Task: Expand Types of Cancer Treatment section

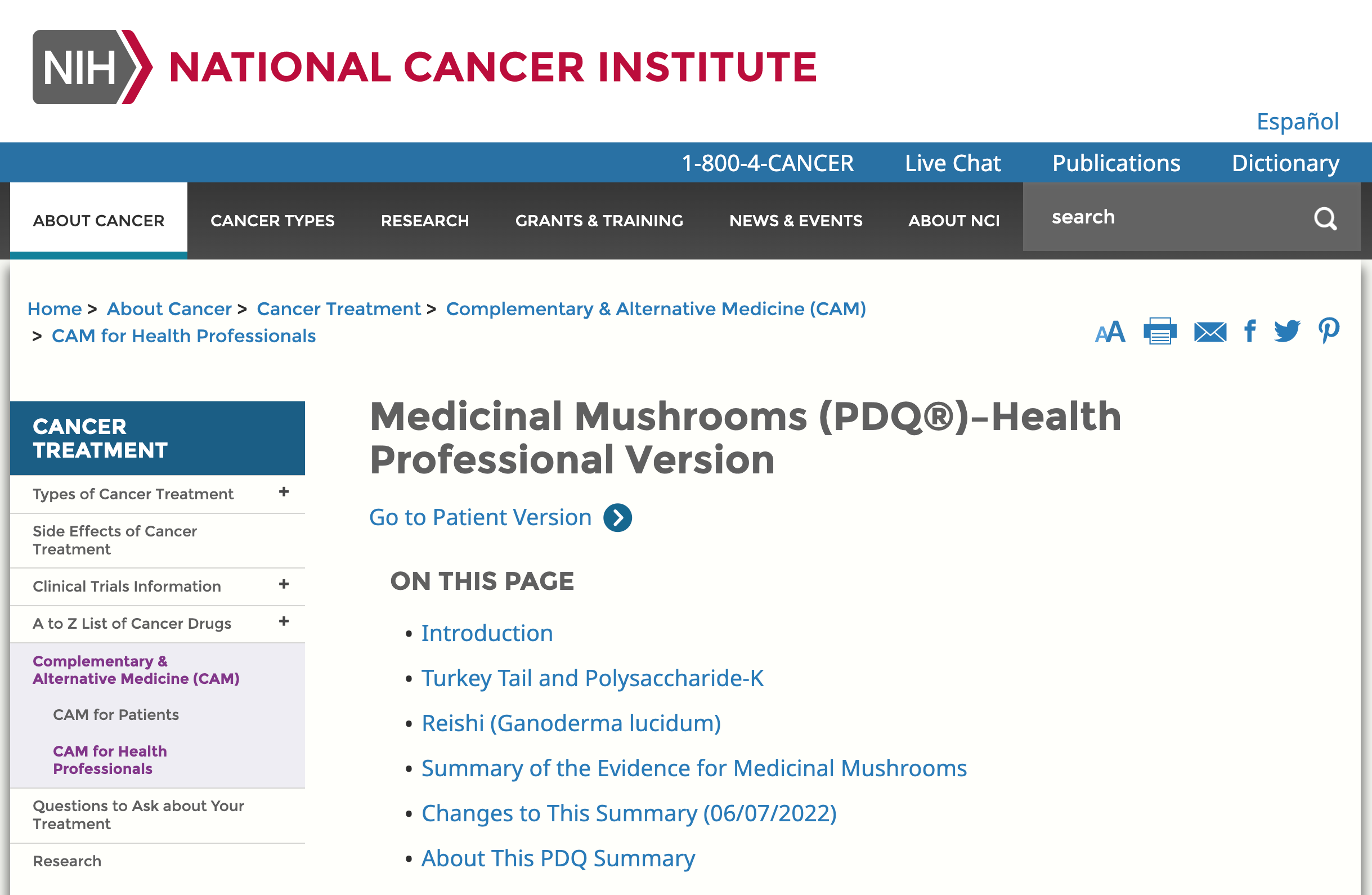Action: pos(284,492)
